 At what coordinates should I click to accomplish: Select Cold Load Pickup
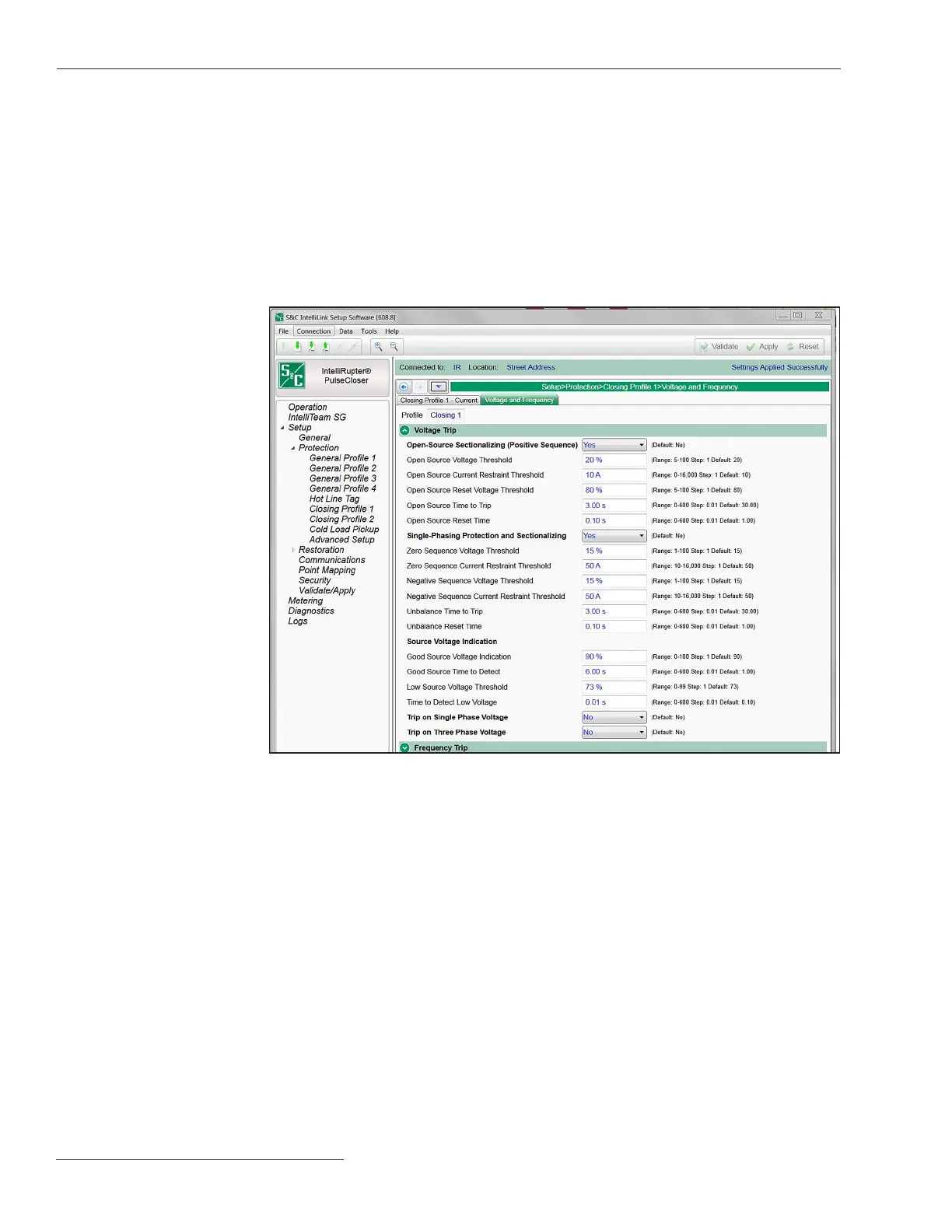(x=344, y=529)
